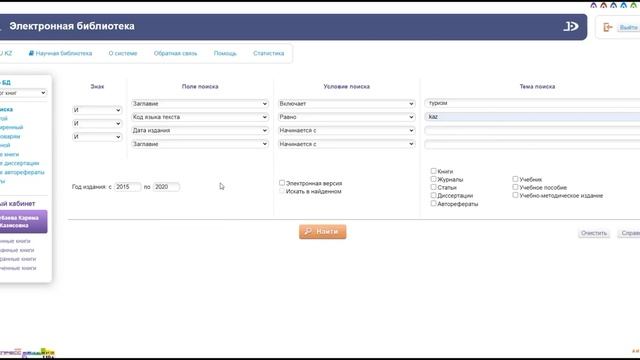
Task: Toggle the Статьи checkbox
Action: [x=433, y=187]
